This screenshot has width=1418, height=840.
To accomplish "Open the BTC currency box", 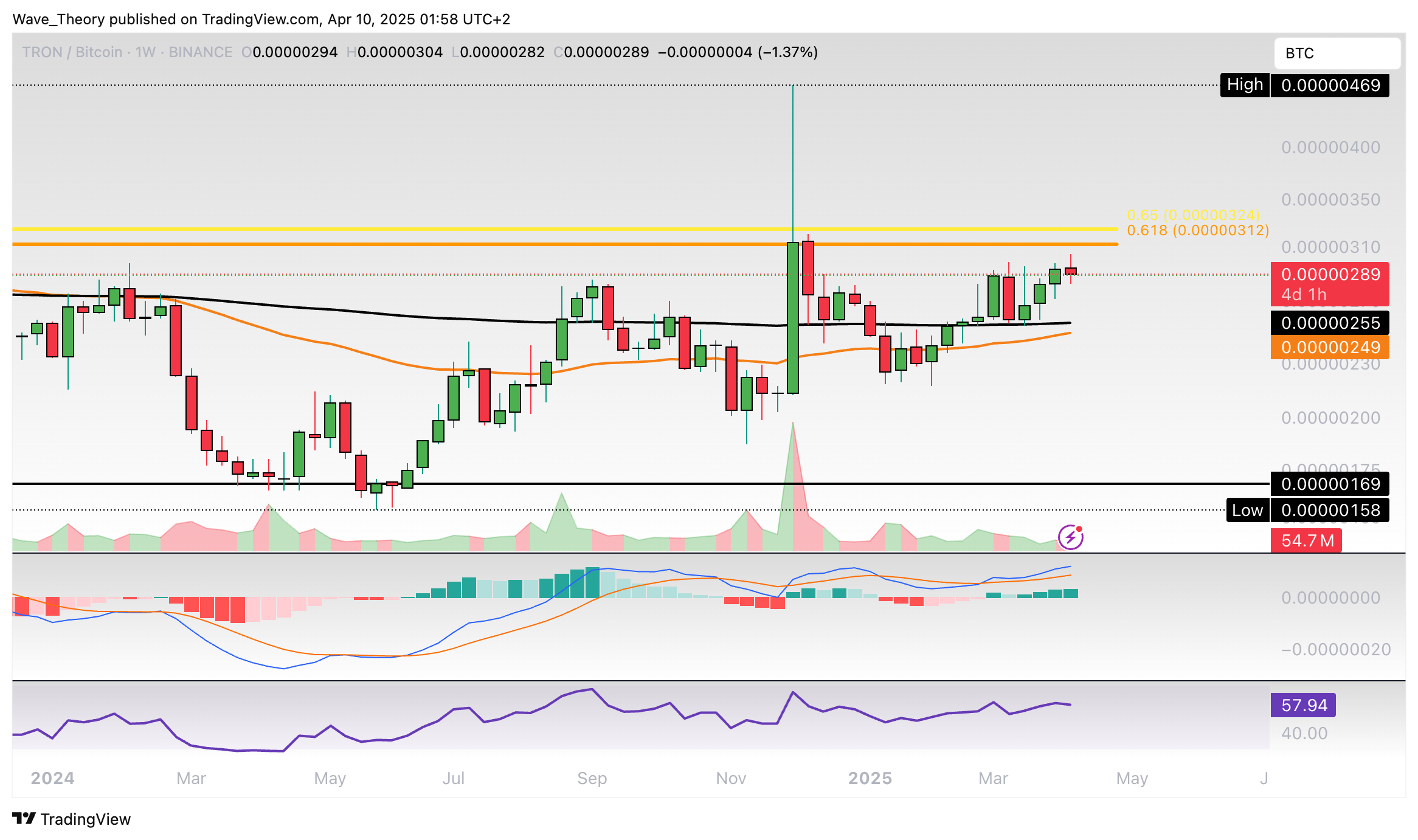I will click(1337, 53).
